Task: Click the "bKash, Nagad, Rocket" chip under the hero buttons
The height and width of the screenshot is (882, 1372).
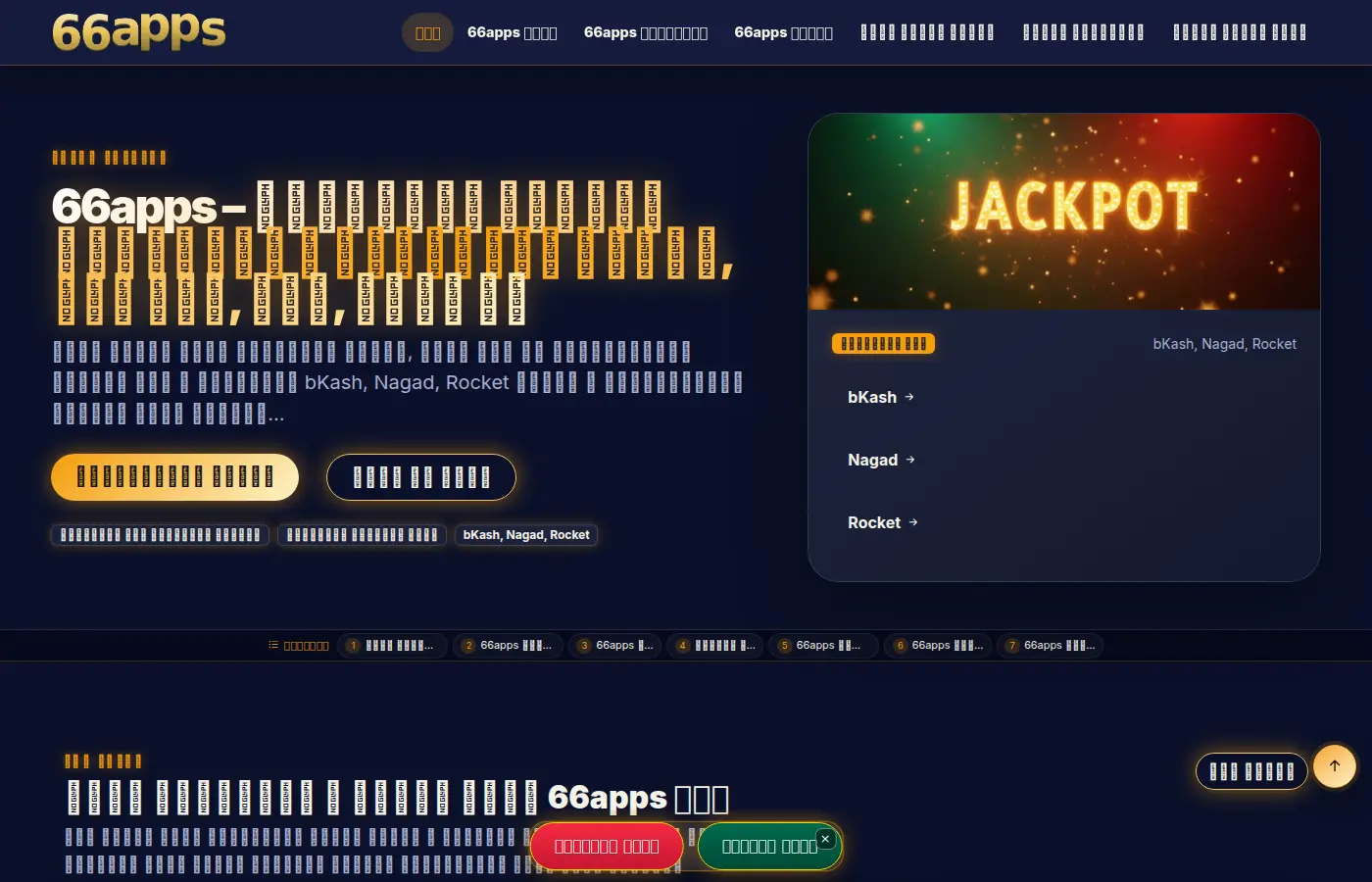Action: (x=526, y=535)
